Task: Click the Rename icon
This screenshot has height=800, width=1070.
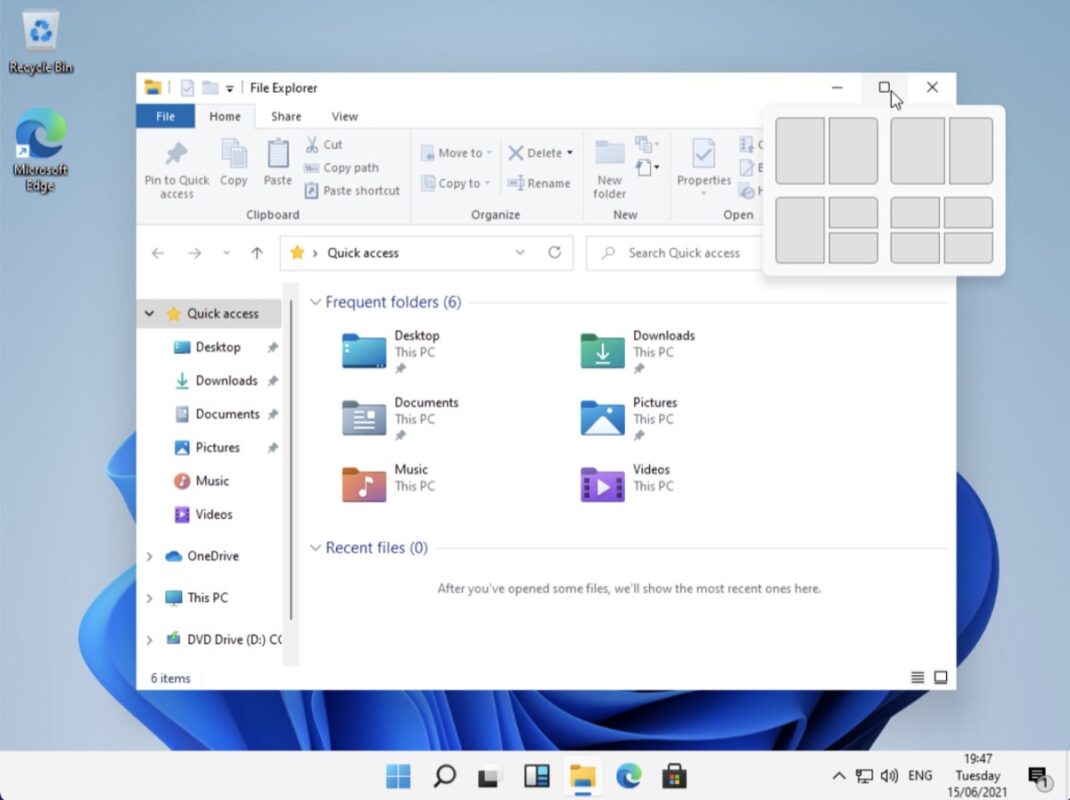Action: 541,183
